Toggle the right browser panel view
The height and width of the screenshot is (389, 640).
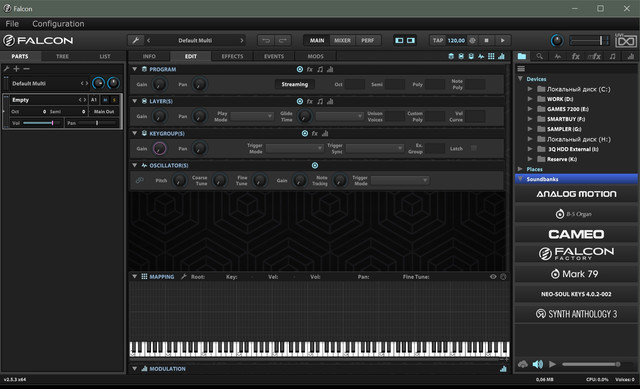411,40
